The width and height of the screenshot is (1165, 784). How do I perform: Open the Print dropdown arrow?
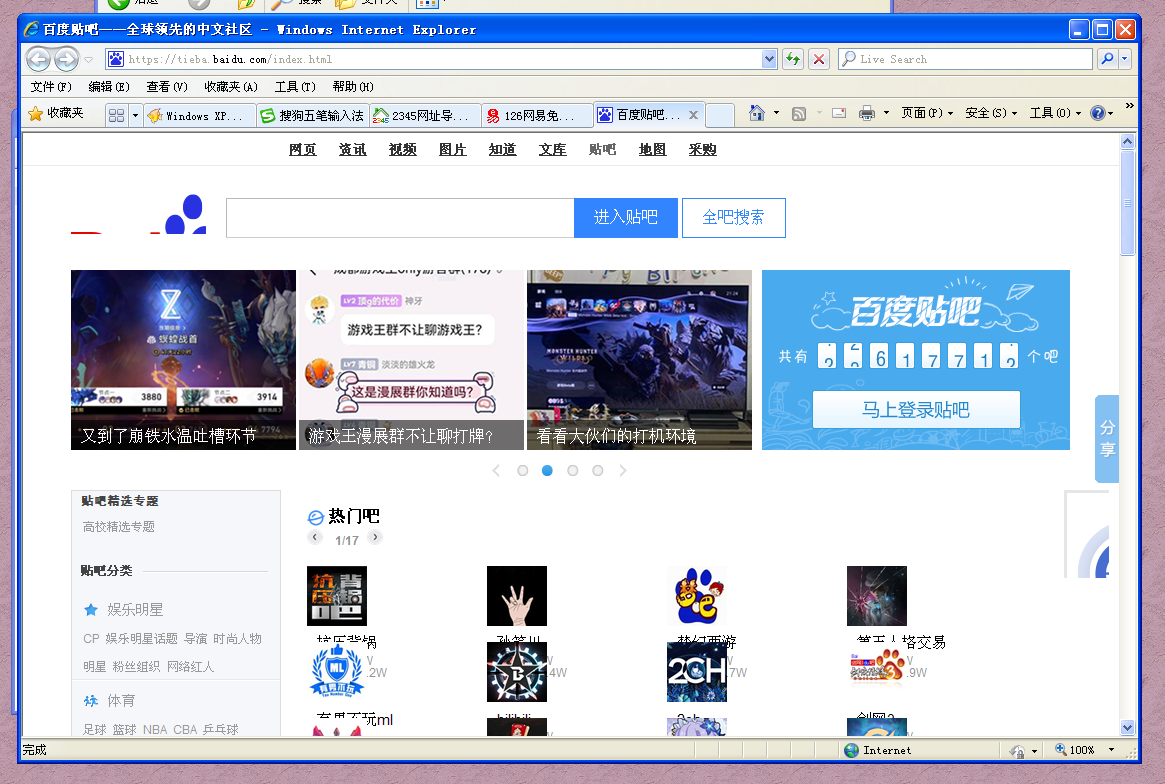click(886, 113)
